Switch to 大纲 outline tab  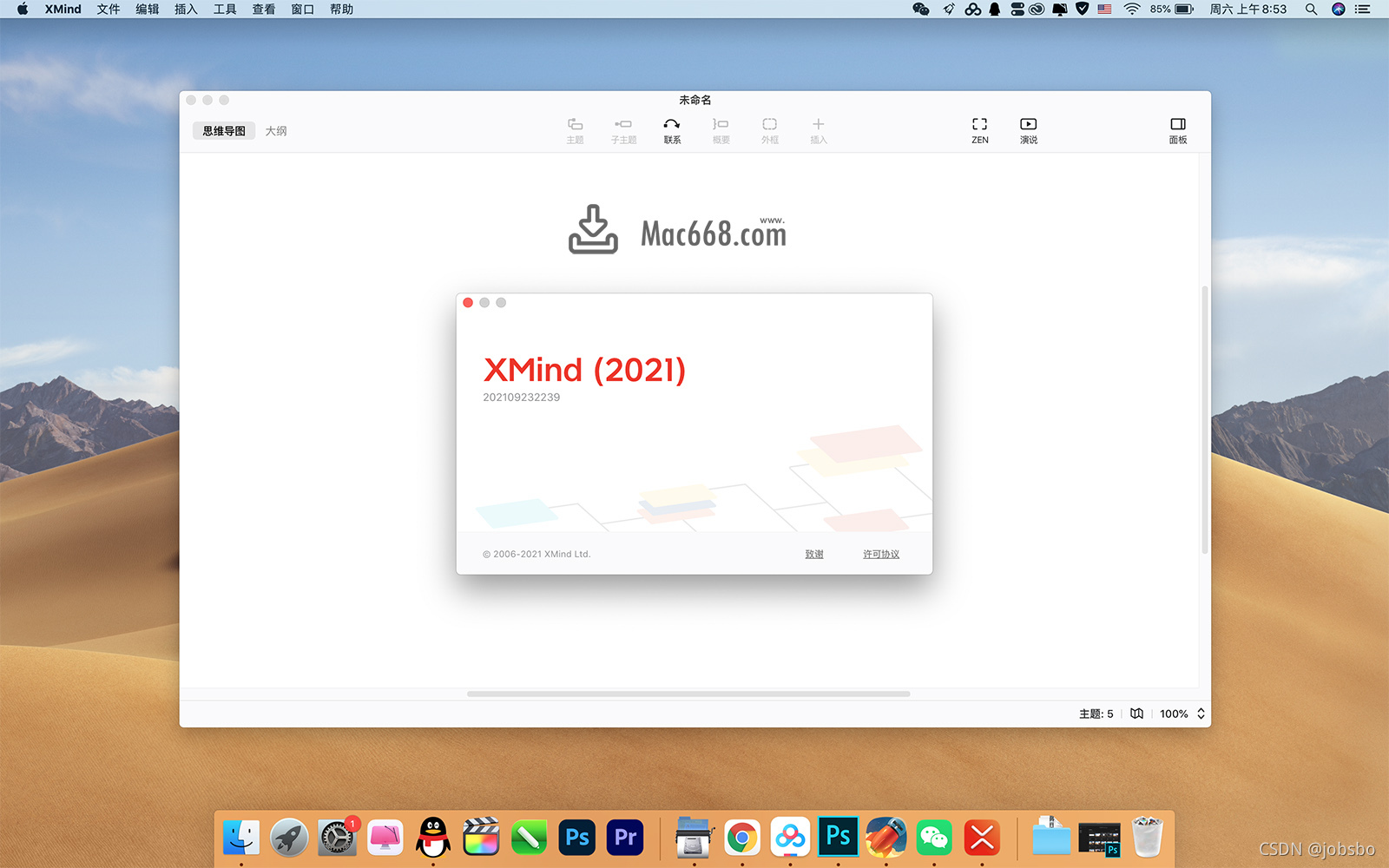[276, 131]
